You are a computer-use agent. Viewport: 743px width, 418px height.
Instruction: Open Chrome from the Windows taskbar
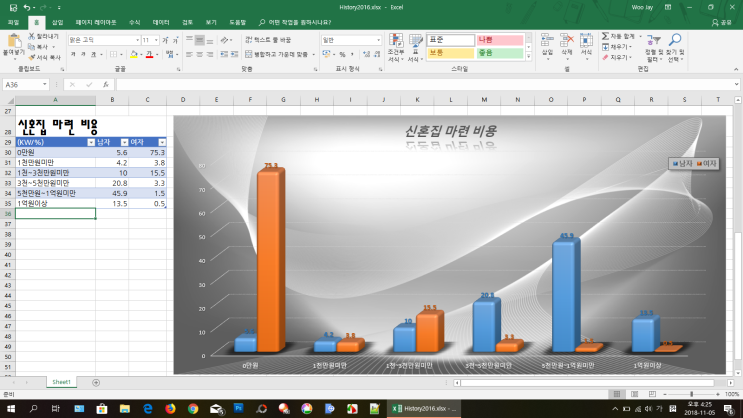tap(193, 409)
